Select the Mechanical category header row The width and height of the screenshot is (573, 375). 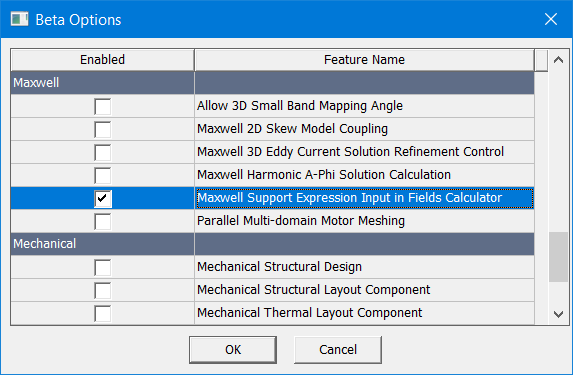tap(272, 244)
